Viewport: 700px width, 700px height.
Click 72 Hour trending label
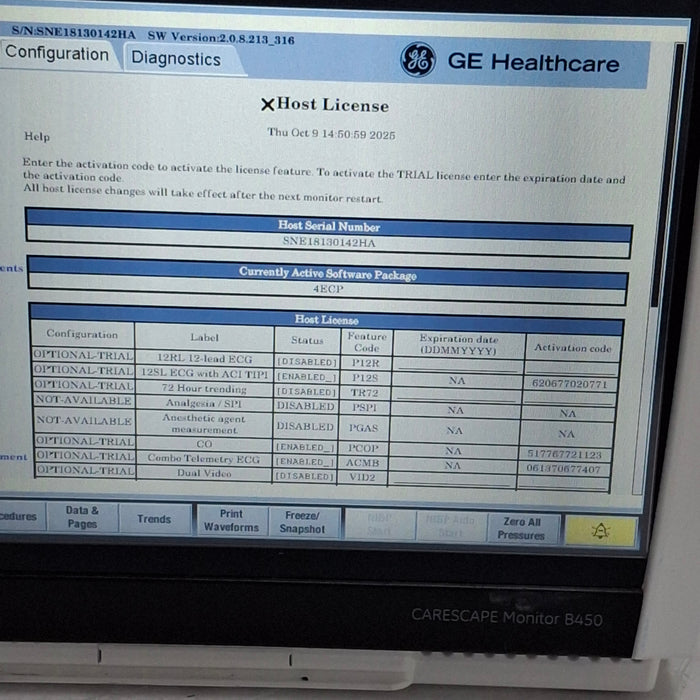(204, 389)
